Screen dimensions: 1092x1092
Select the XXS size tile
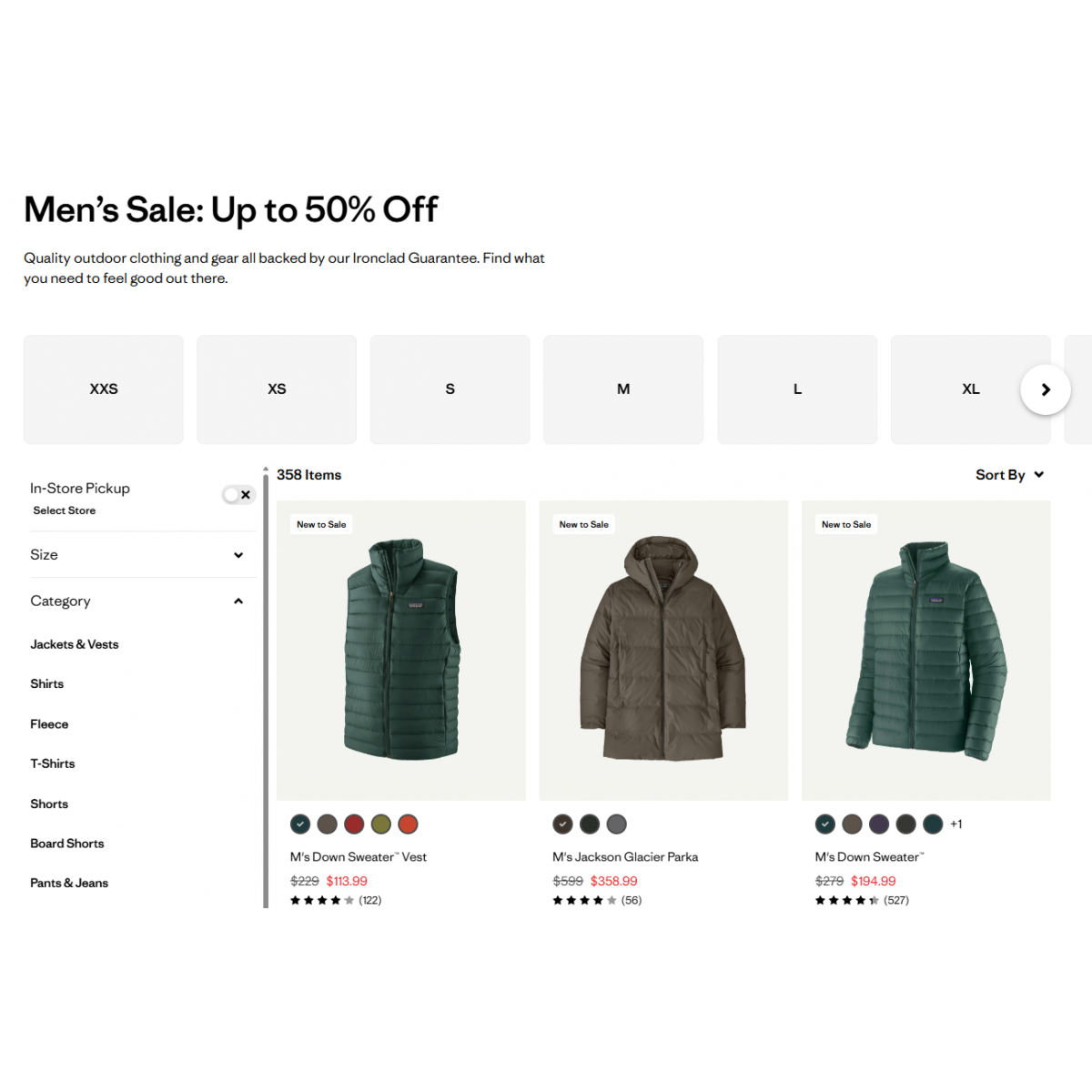click(x=104, y=389)
